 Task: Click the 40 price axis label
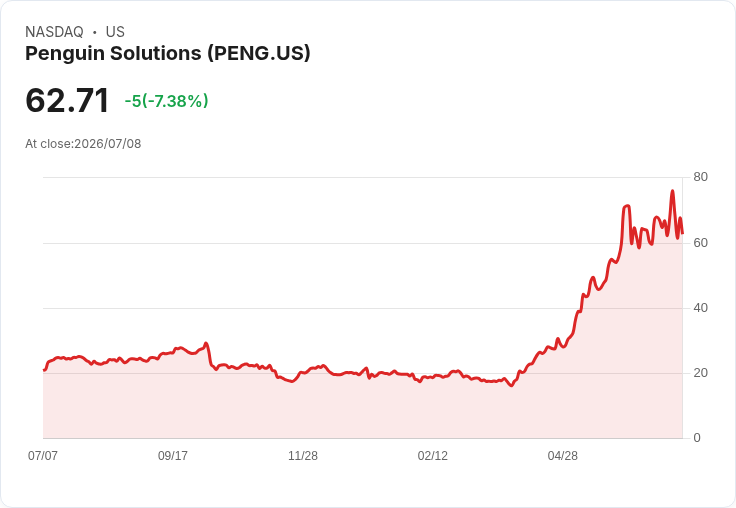click(x=700, y=308)
